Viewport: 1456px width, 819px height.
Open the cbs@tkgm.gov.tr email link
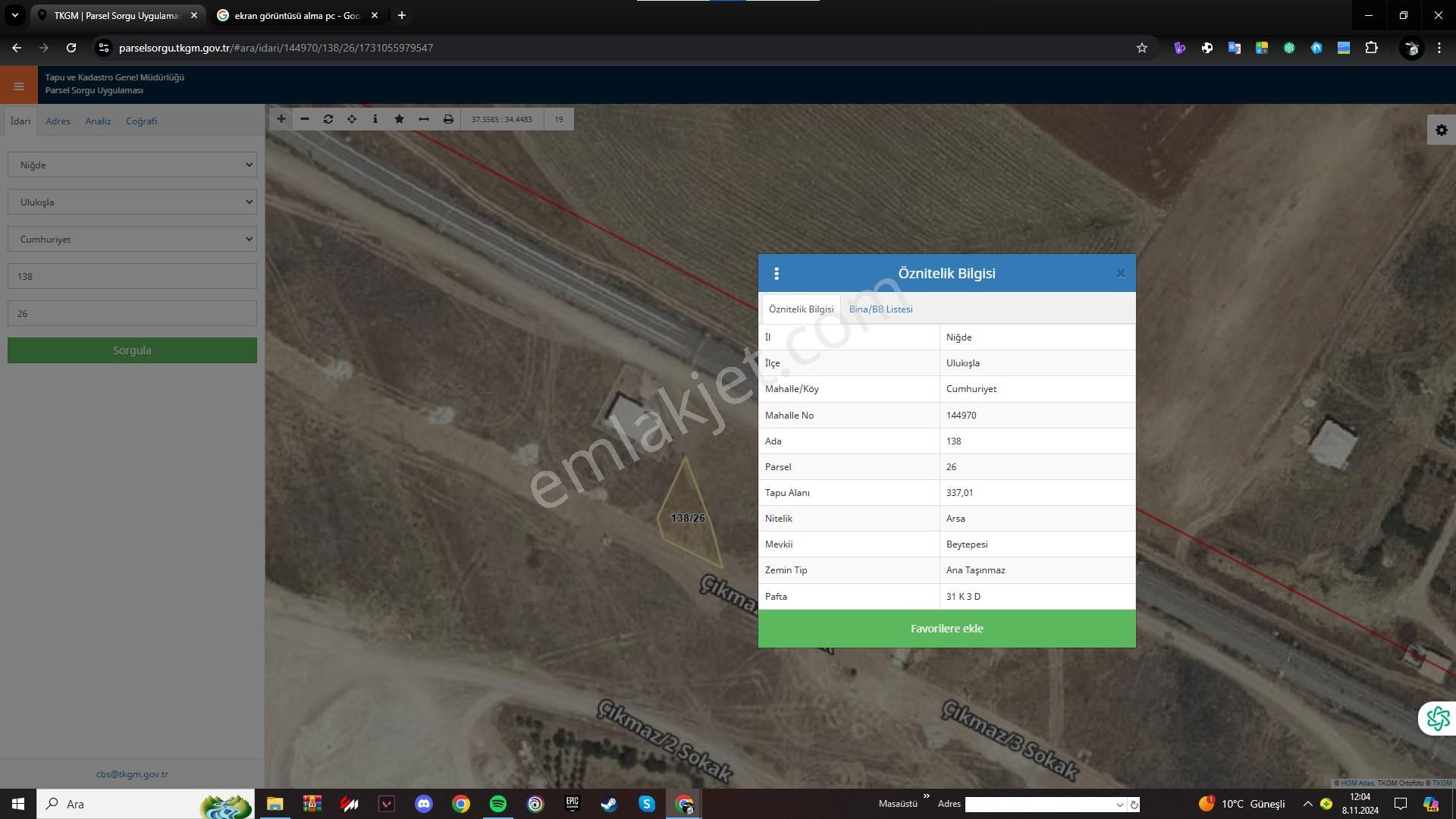pyautogui.click(x=132, y=774)
